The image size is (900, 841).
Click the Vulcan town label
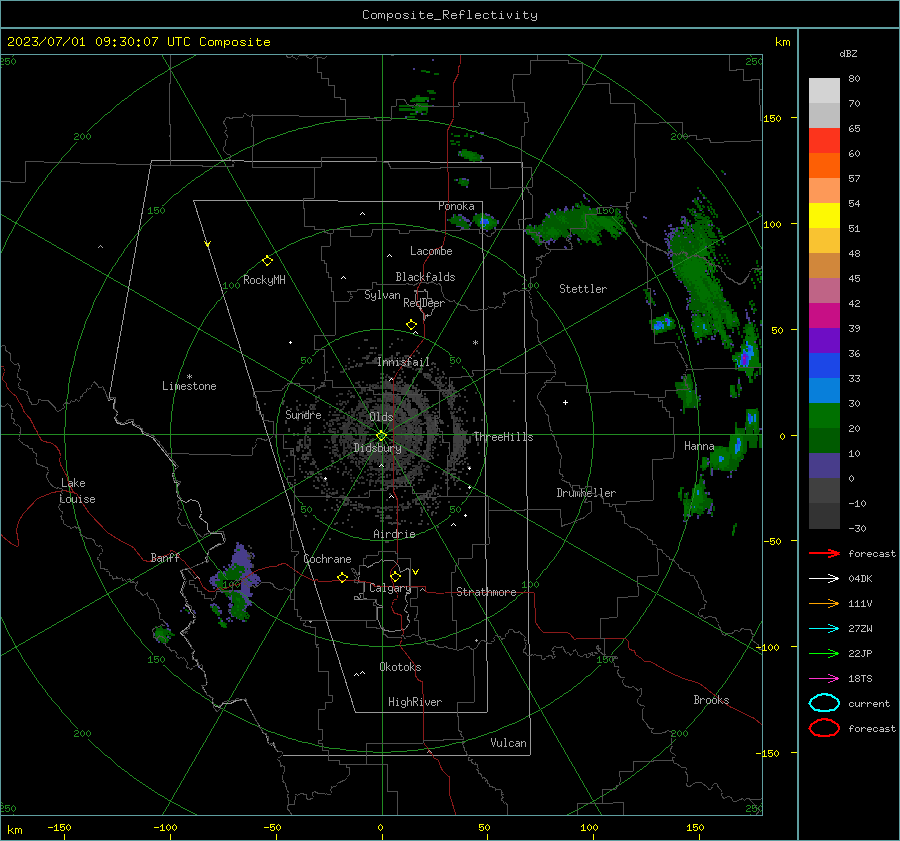509,743
